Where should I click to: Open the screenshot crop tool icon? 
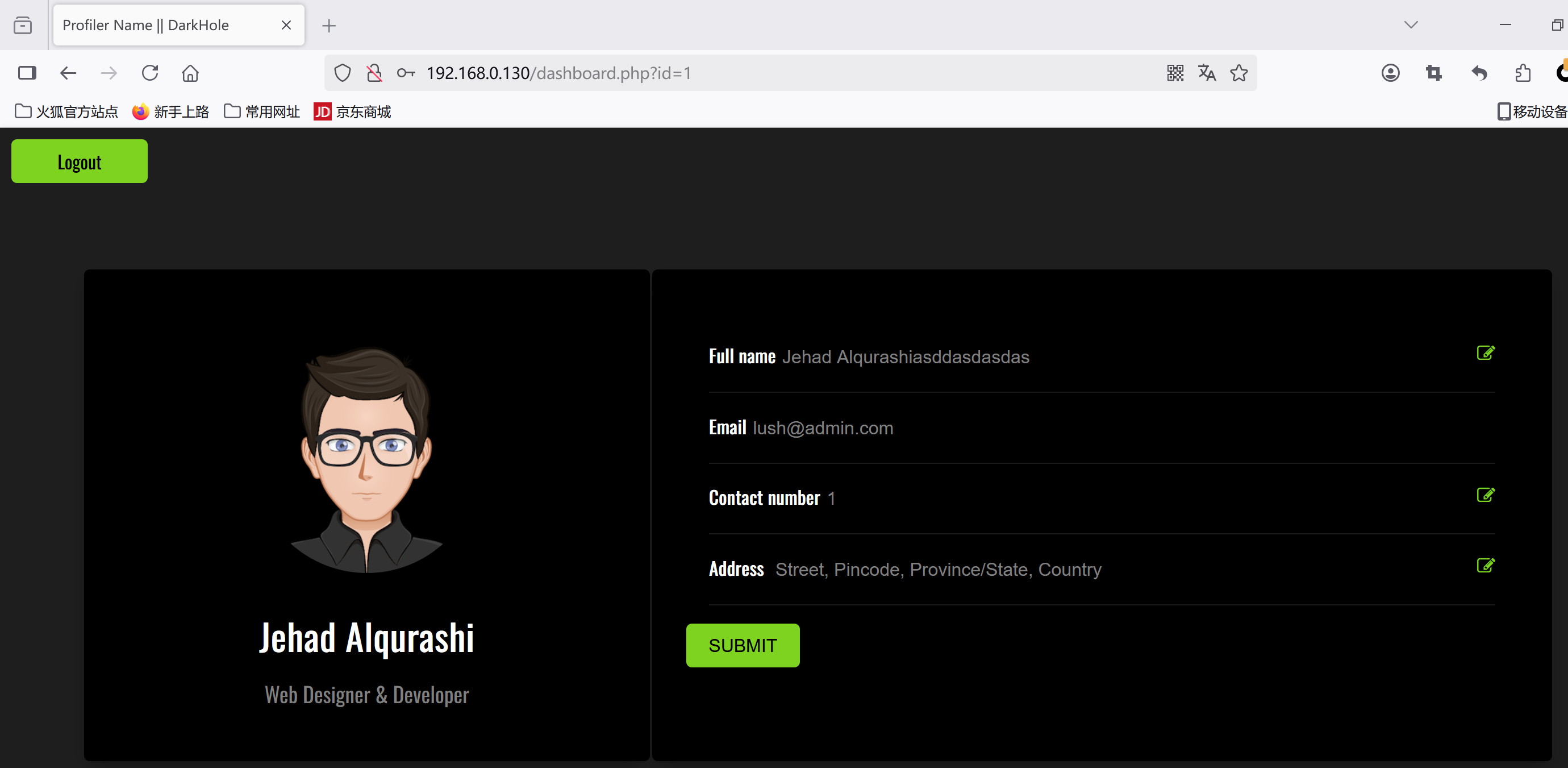(1434, 73)
